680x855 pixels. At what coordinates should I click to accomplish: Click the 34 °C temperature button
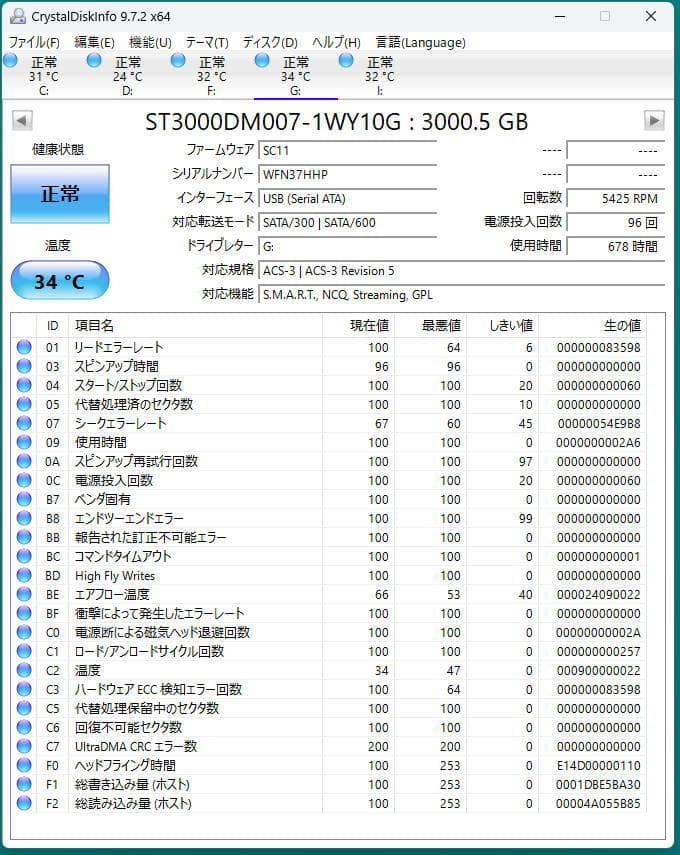60,280
